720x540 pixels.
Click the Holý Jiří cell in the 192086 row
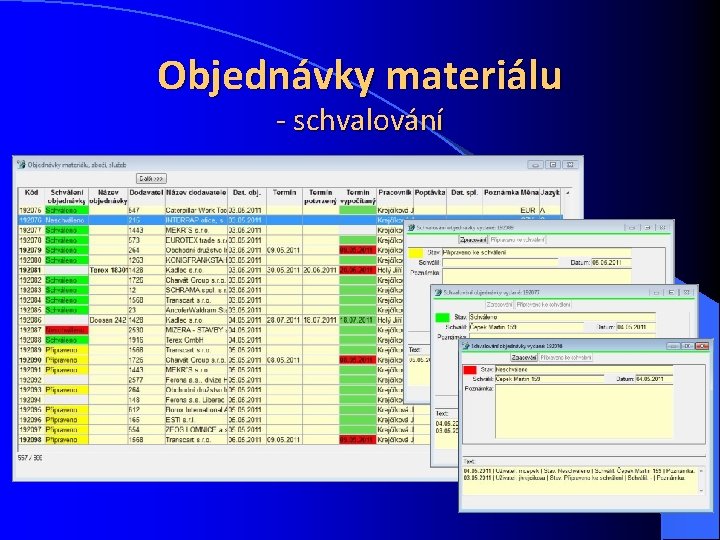pyautogui.click(x=389, y=320)
